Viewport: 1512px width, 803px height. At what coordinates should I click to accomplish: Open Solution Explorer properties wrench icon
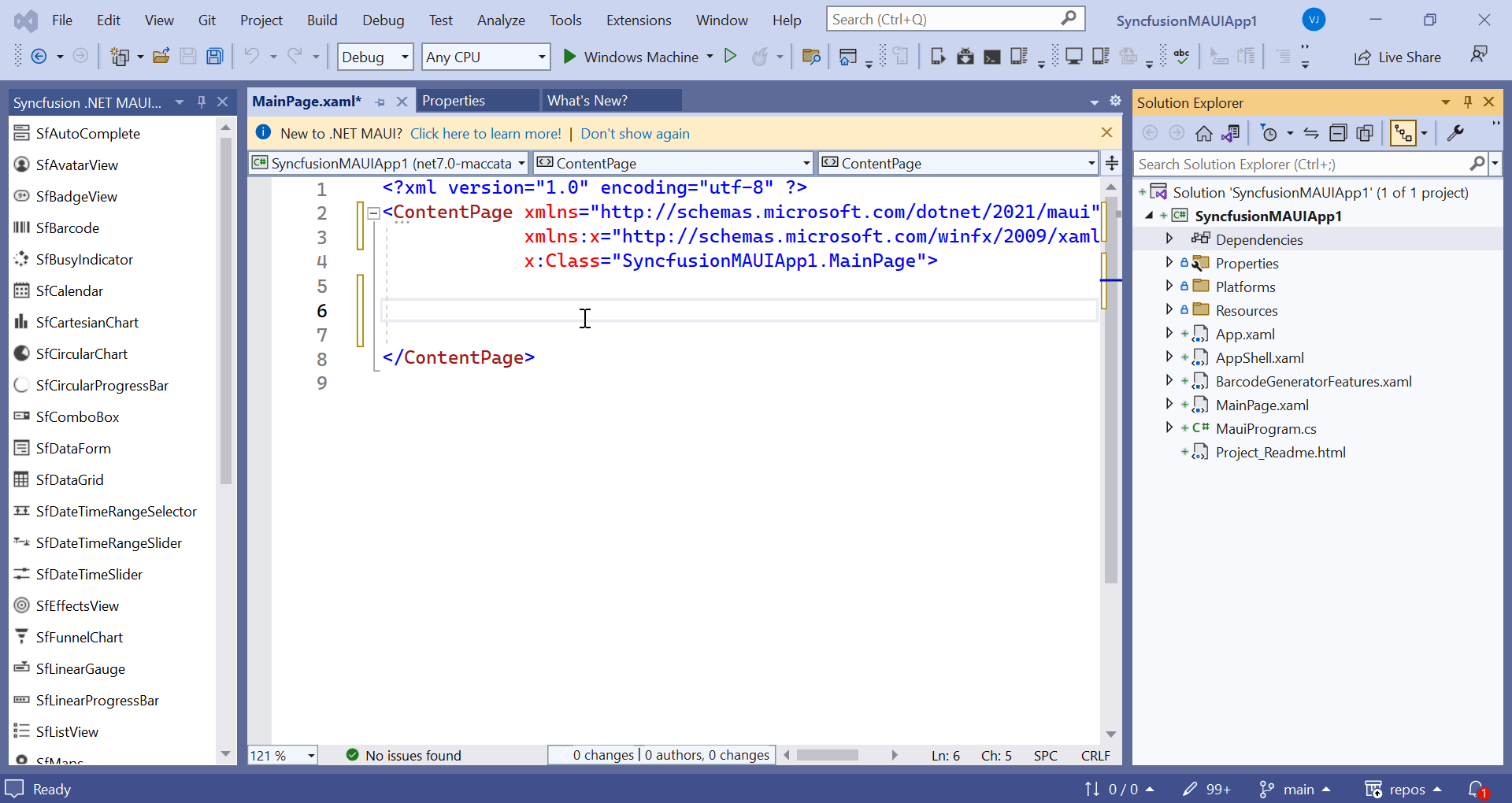(1455, 133)
